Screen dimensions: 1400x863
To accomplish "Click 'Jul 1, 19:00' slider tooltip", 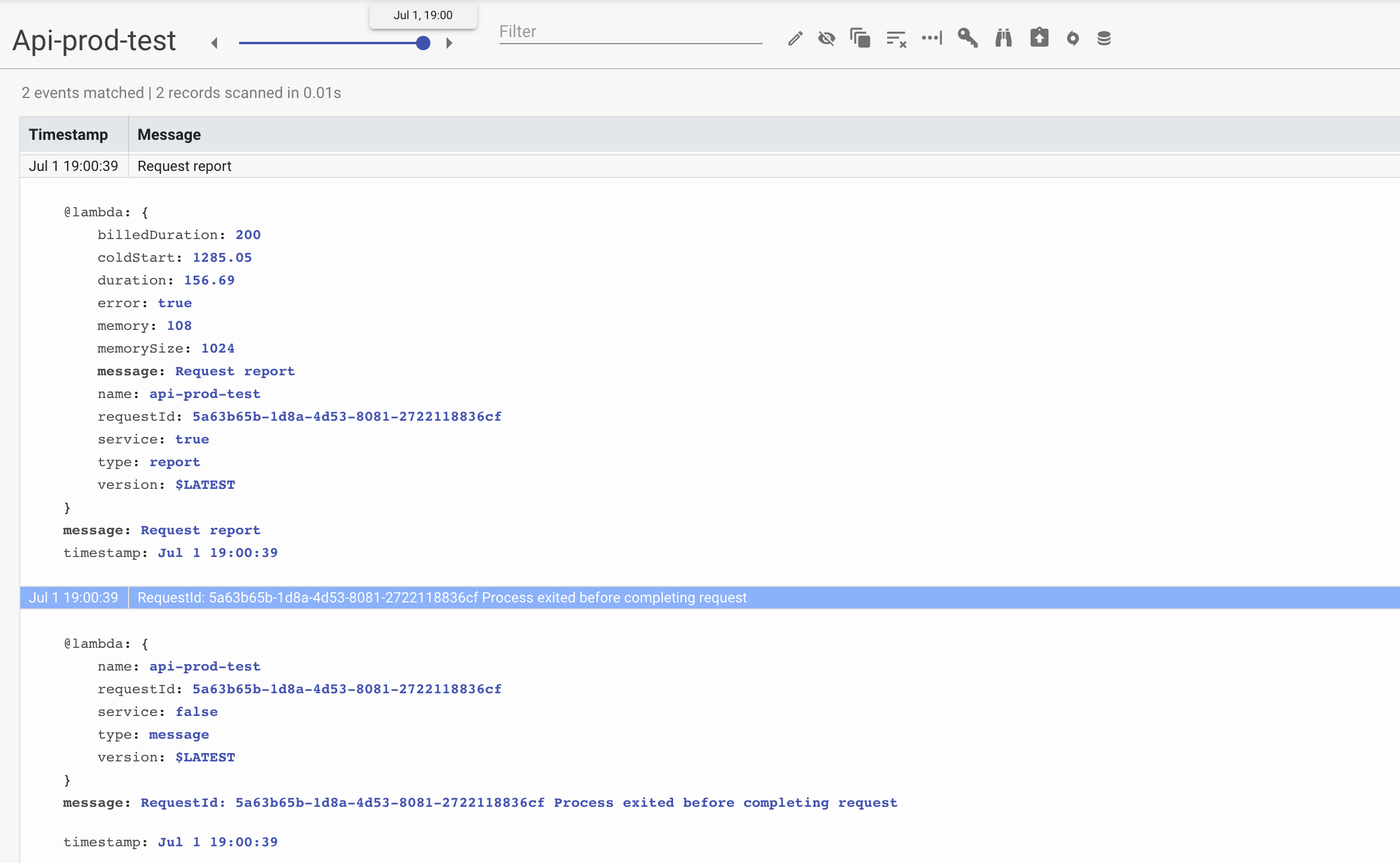I will click(423, 16).
